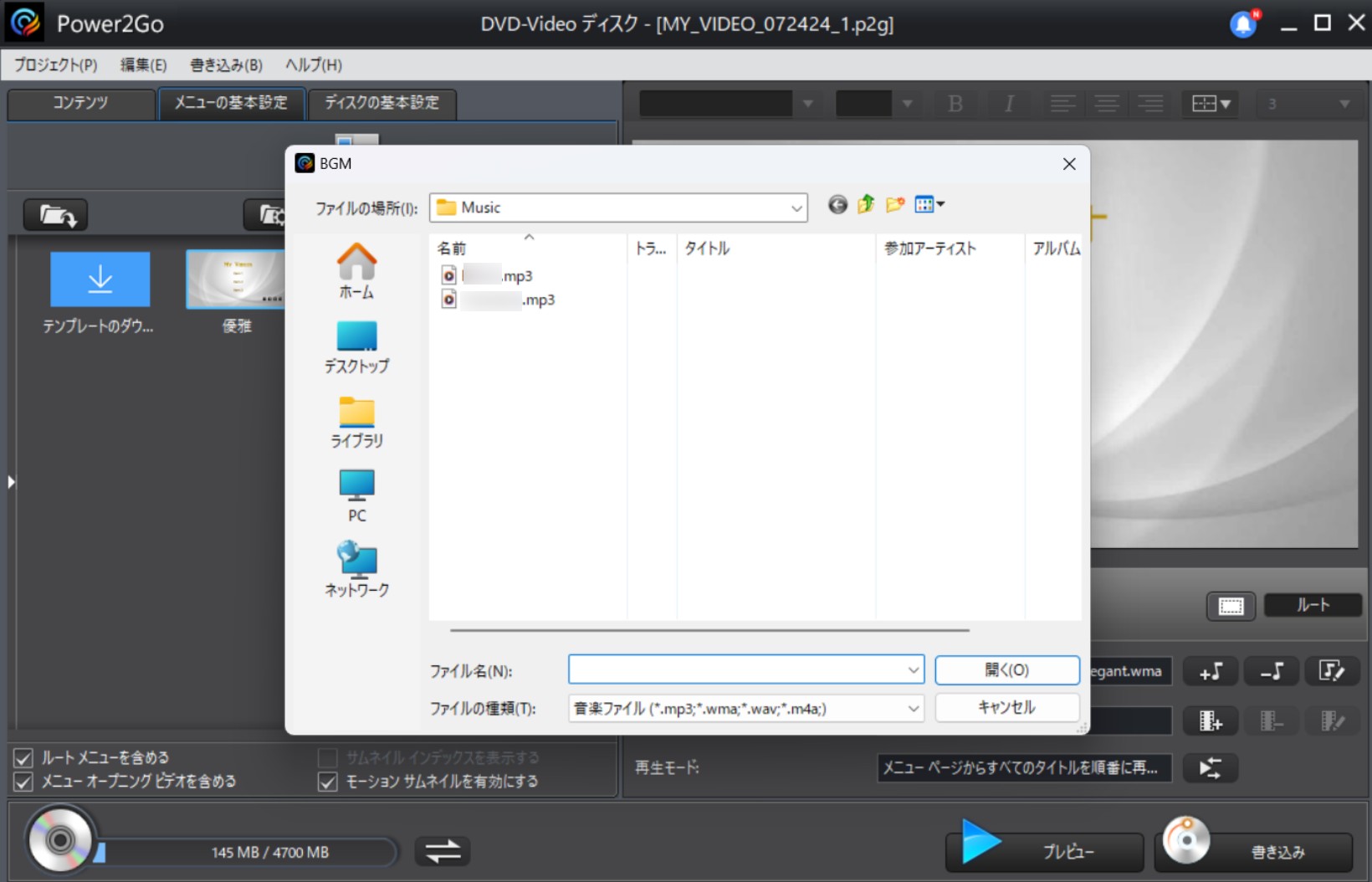Switch to the ディスクの基本設定 tab

click(381, 103)
